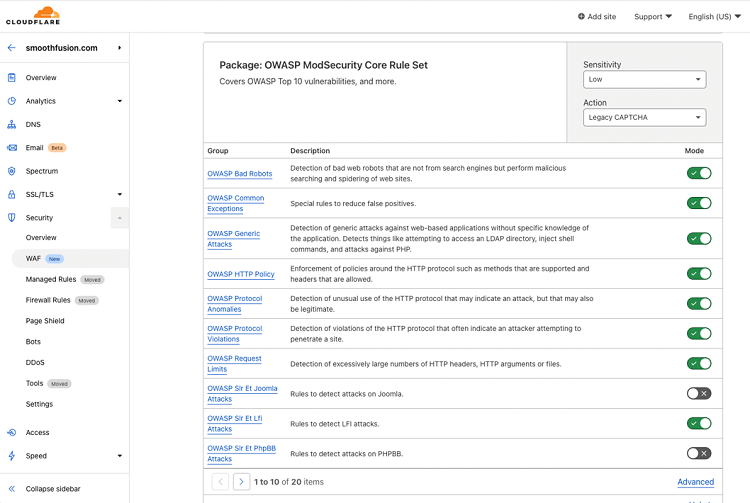Expand the smoothfusion.com site selector arrow
The height and width of the screenshot is (503, 750).
pyautogui.click(x=120, y=48)
